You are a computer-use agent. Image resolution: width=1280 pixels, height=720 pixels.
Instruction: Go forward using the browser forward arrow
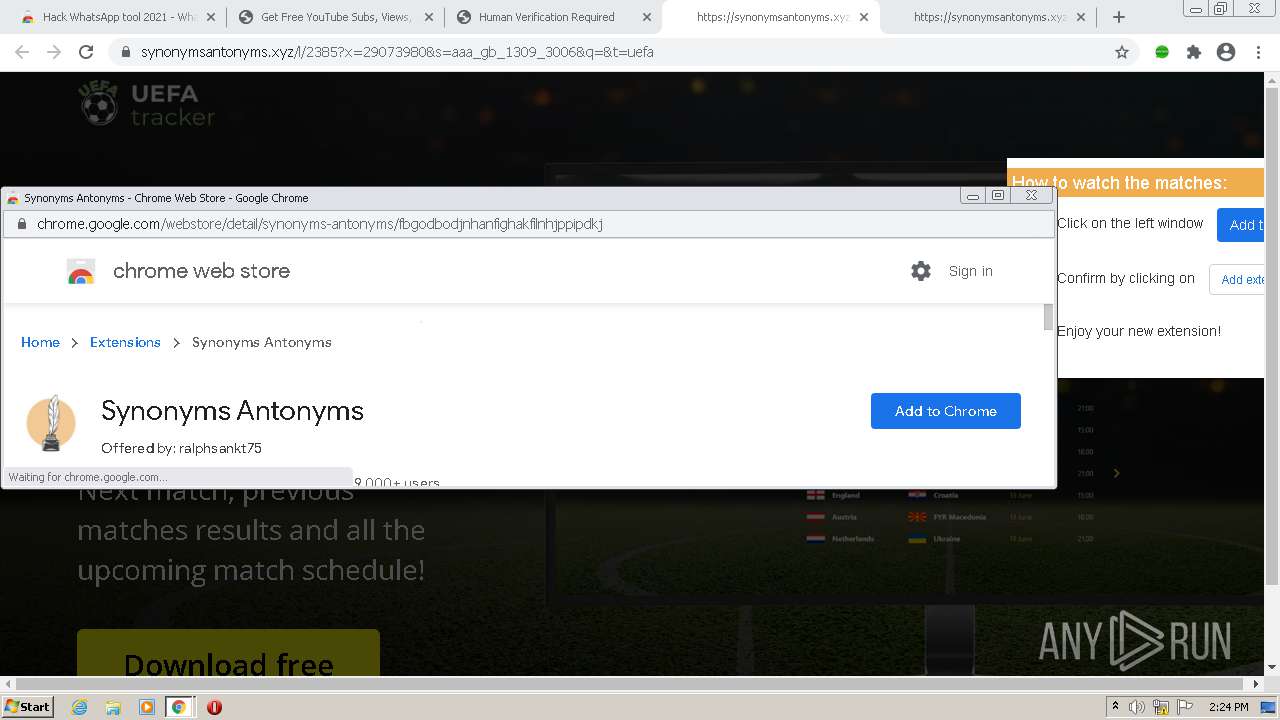pyautogui.click(x=54, y=52)
